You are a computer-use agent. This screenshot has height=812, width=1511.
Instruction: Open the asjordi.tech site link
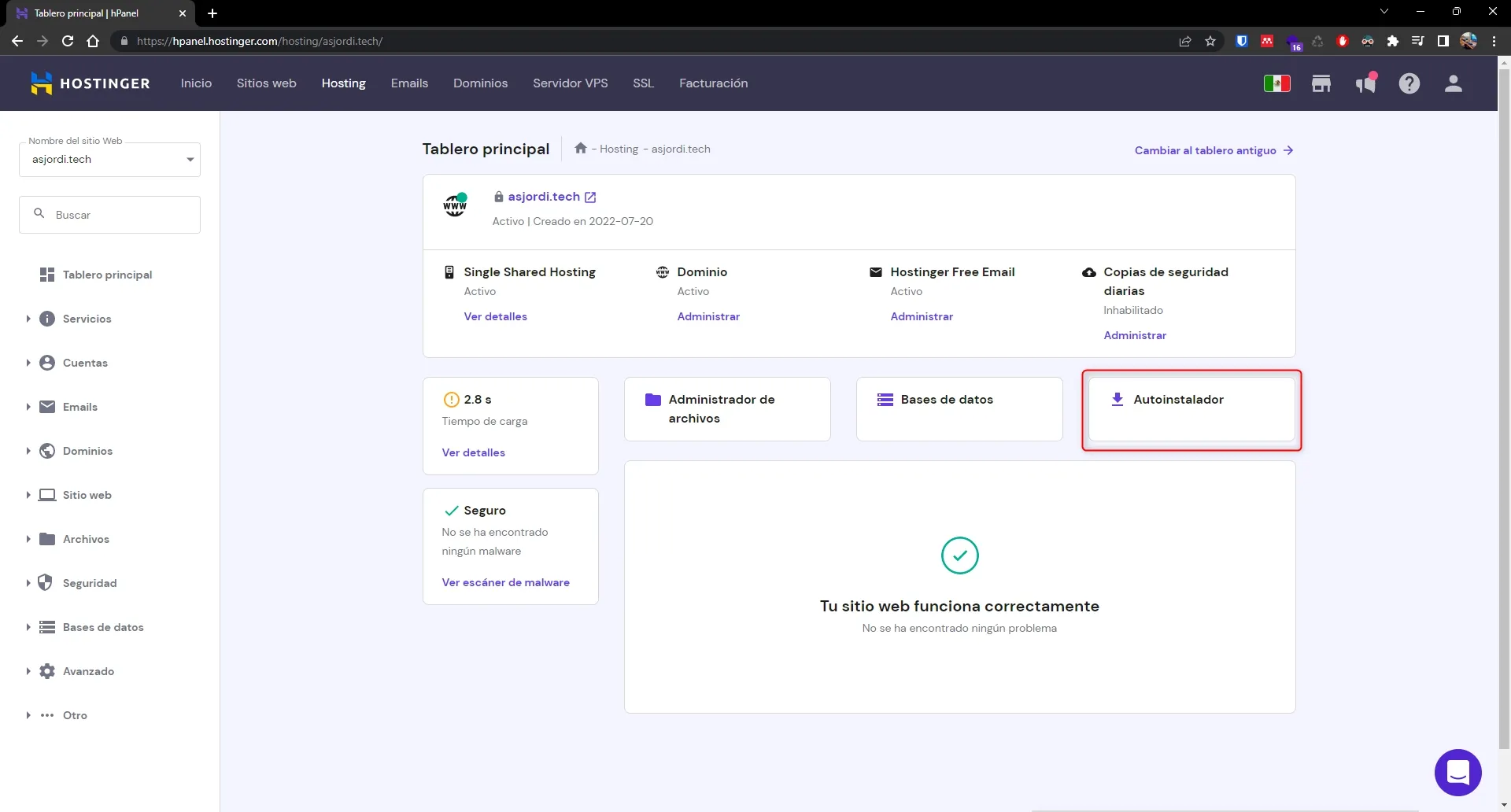point(544,197)
